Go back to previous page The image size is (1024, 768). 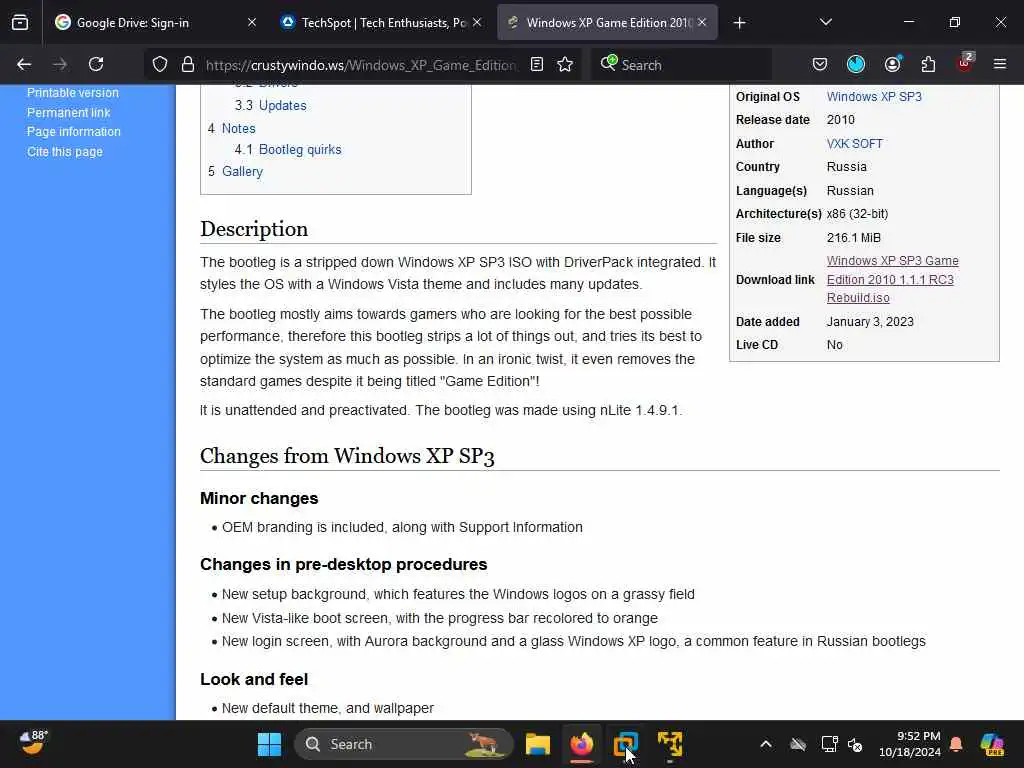click(x=24, y=64)
